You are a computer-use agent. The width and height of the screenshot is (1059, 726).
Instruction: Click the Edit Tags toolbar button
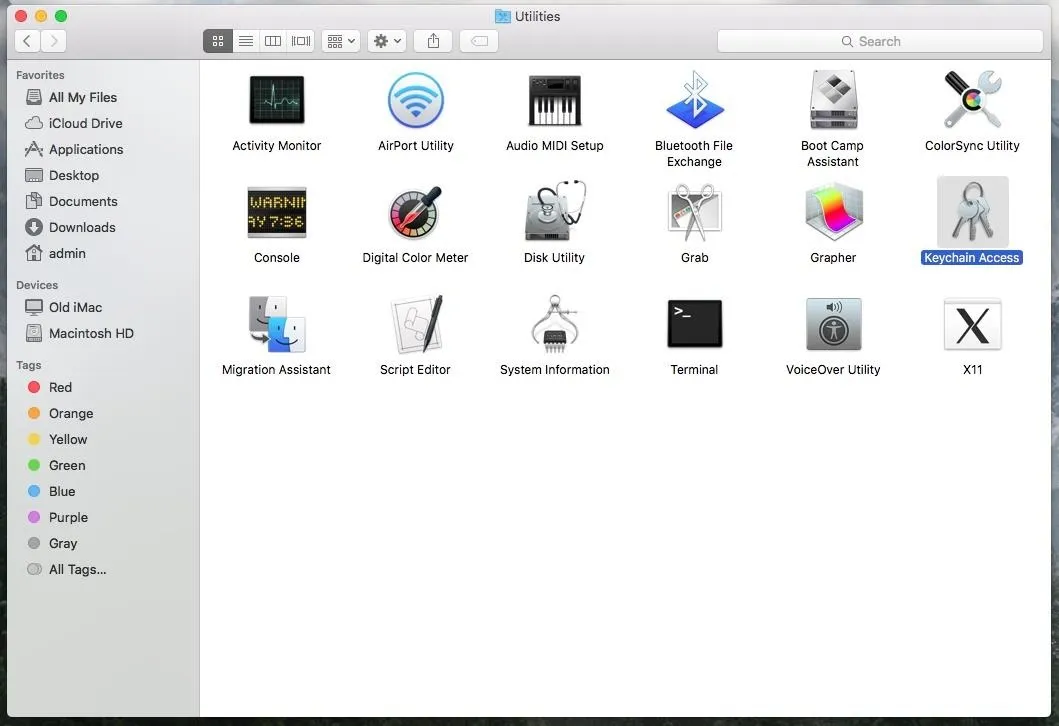(x=479, y=41)
